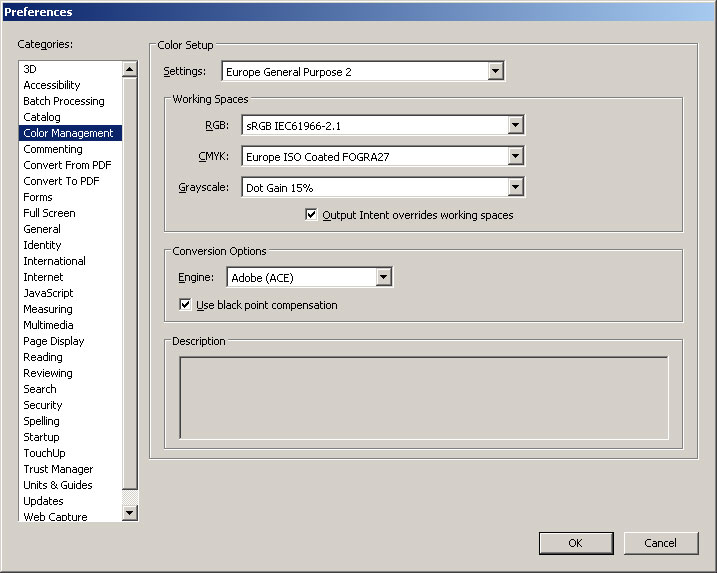Open the CMYK working space dropdown
The height and width of the screenshot is (573, 717).
click(383, 156)
